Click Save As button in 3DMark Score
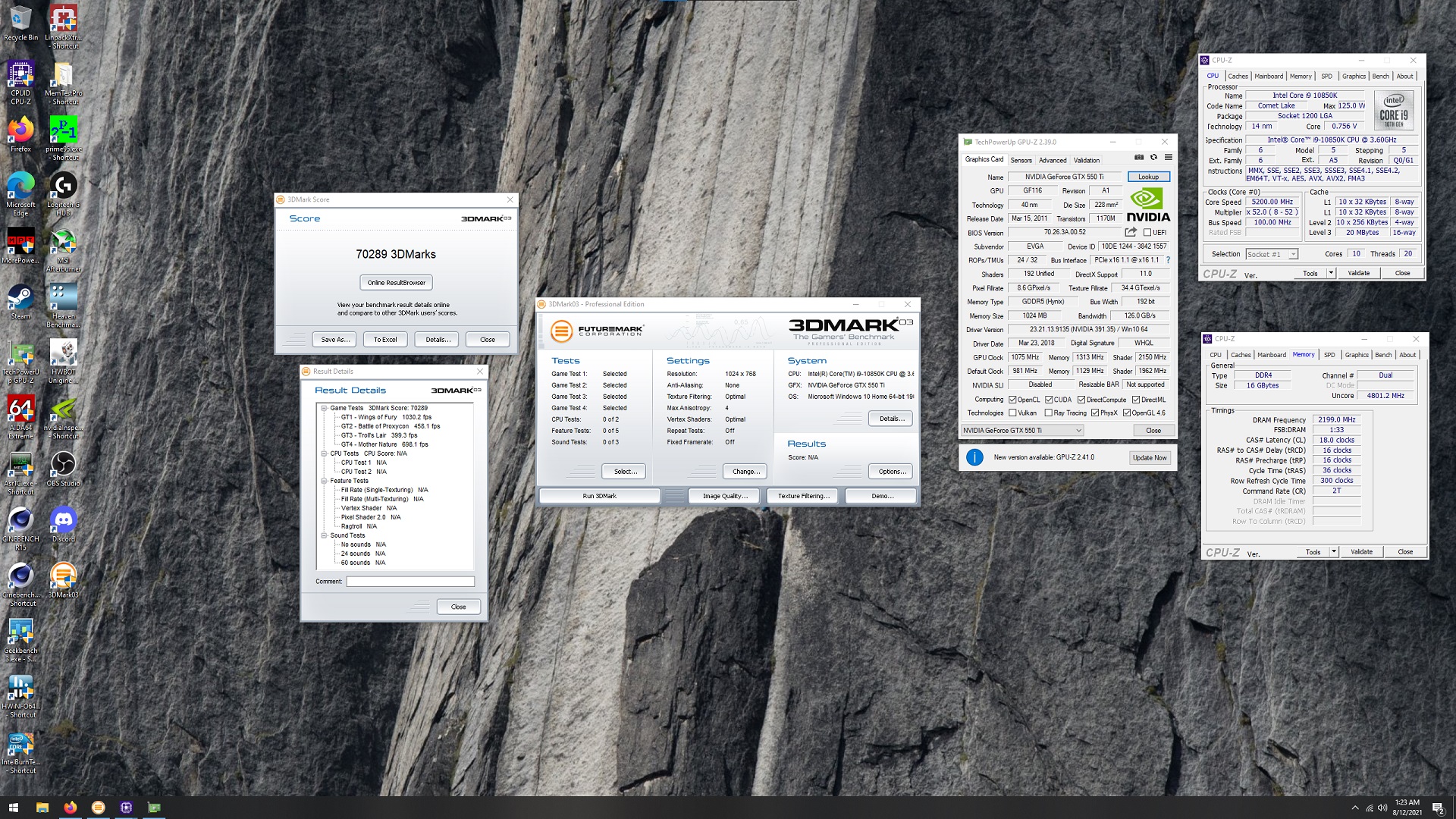This screenshot has height=819, width=1456. coord(335,340)
